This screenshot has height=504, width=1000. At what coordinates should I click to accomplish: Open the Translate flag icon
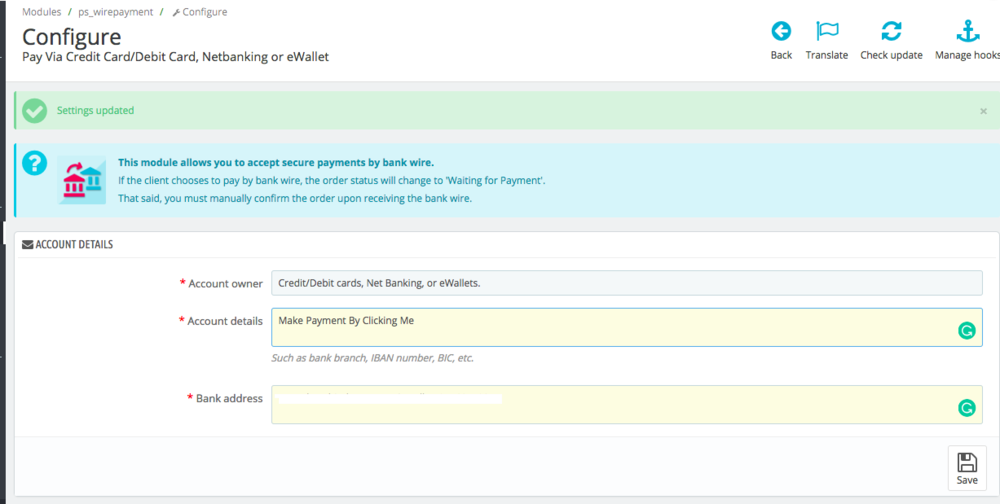(827, 31)
